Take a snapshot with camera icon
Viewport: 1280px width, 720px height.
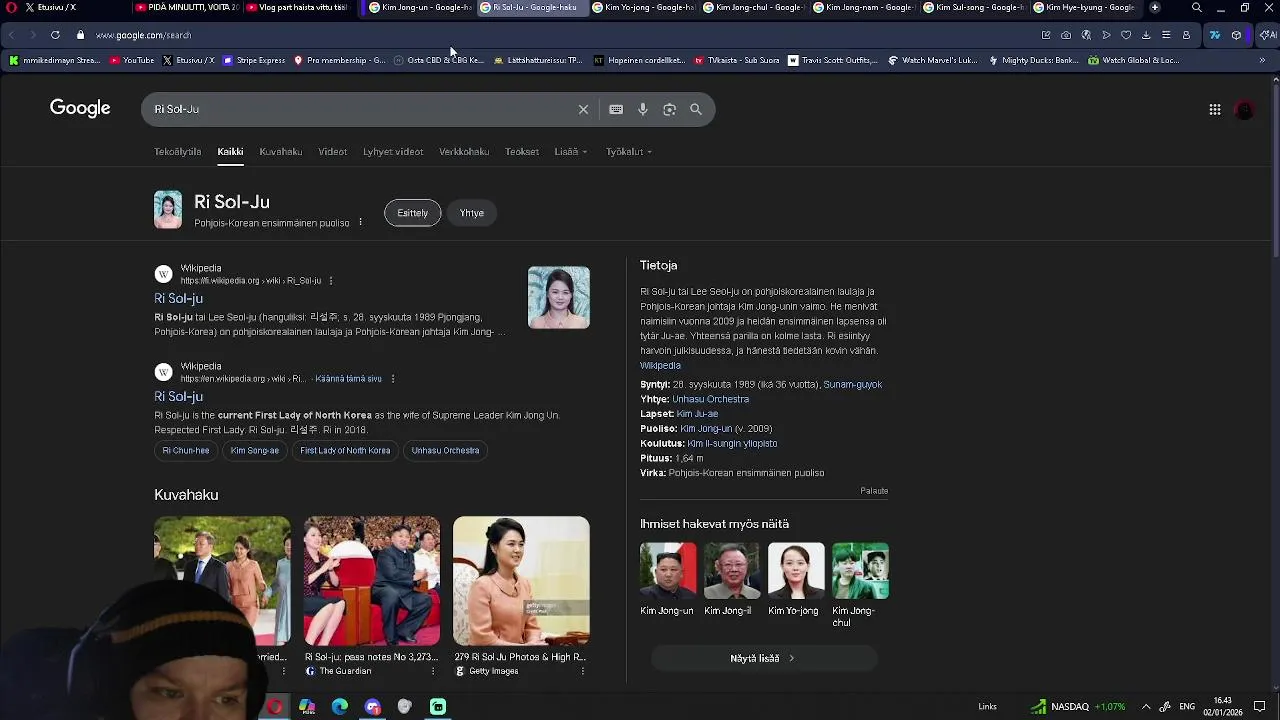click(1066, 35)
